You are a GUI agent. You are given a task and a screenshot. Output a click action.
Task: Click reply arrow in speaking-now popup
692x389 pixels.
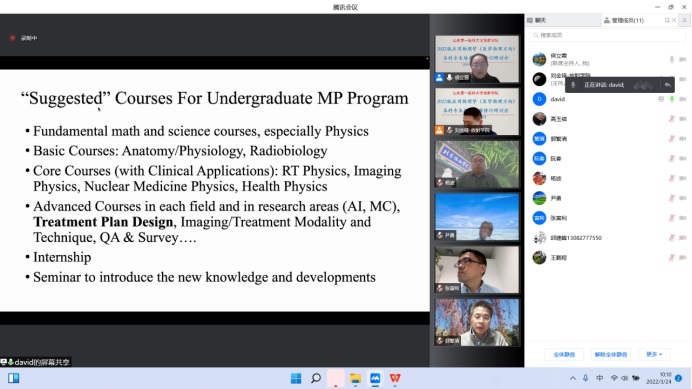click(668, 85)
